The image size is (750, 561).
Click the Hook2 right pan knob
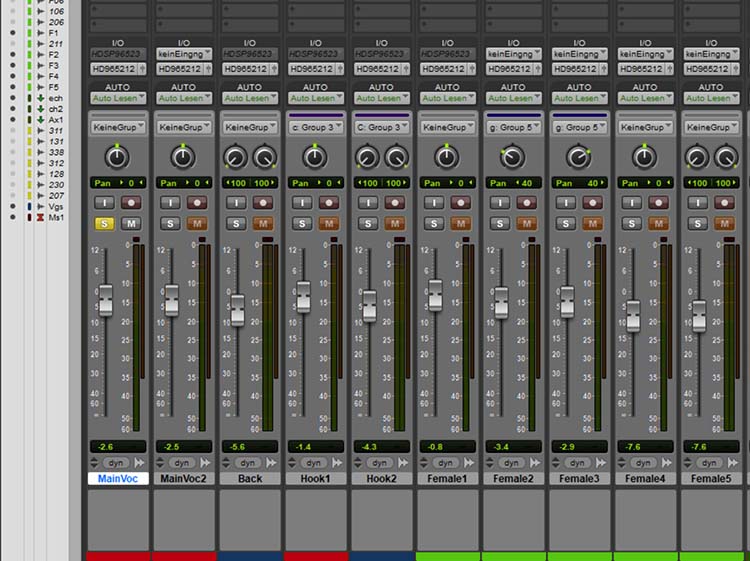pyautogui.click(x=397, y=157)
